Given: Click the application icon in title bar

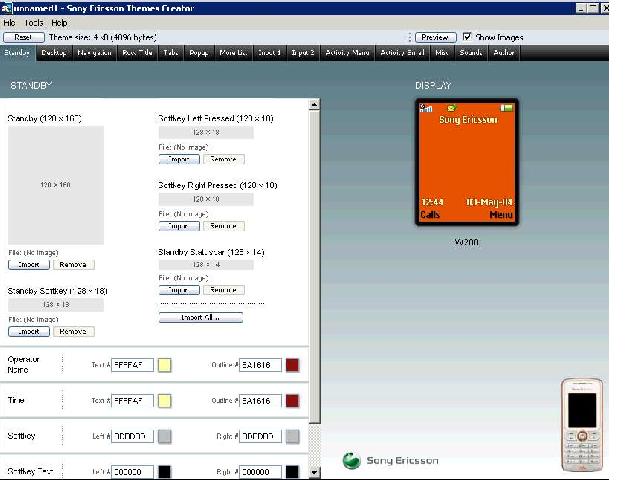Looking at the screenshot, I should point(6,8).
